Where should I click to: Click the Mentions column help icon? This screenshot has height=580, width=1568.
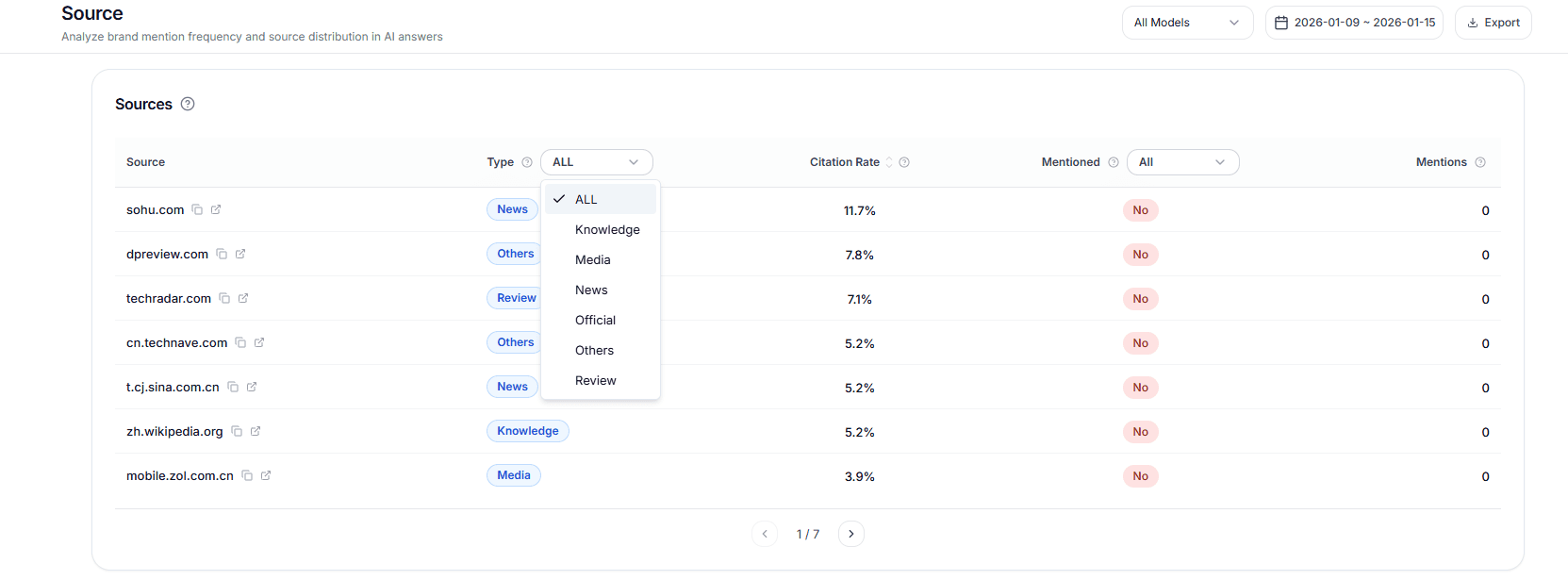point(1480,162)
